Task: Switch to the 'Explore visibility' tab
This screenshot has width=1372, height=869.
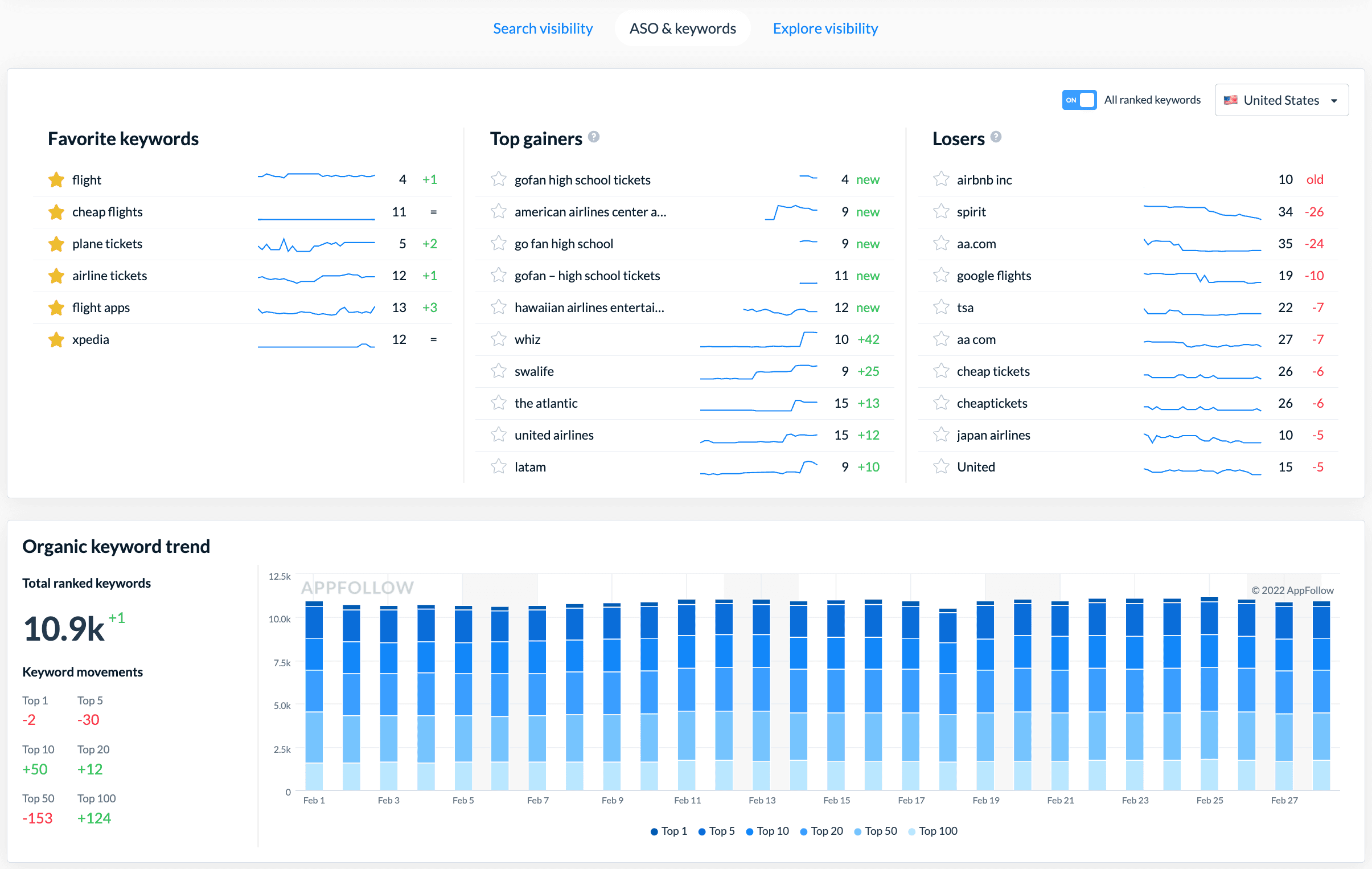Action: (825, 27)
